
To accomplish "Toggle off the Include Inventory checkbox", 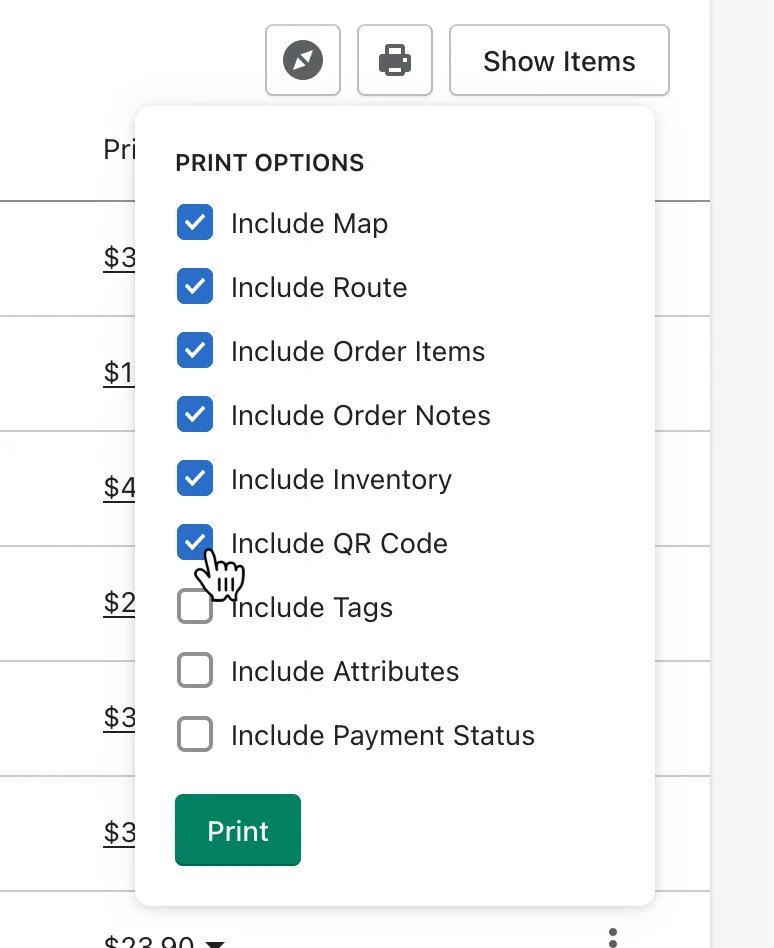I will click(x=195, y=478).
